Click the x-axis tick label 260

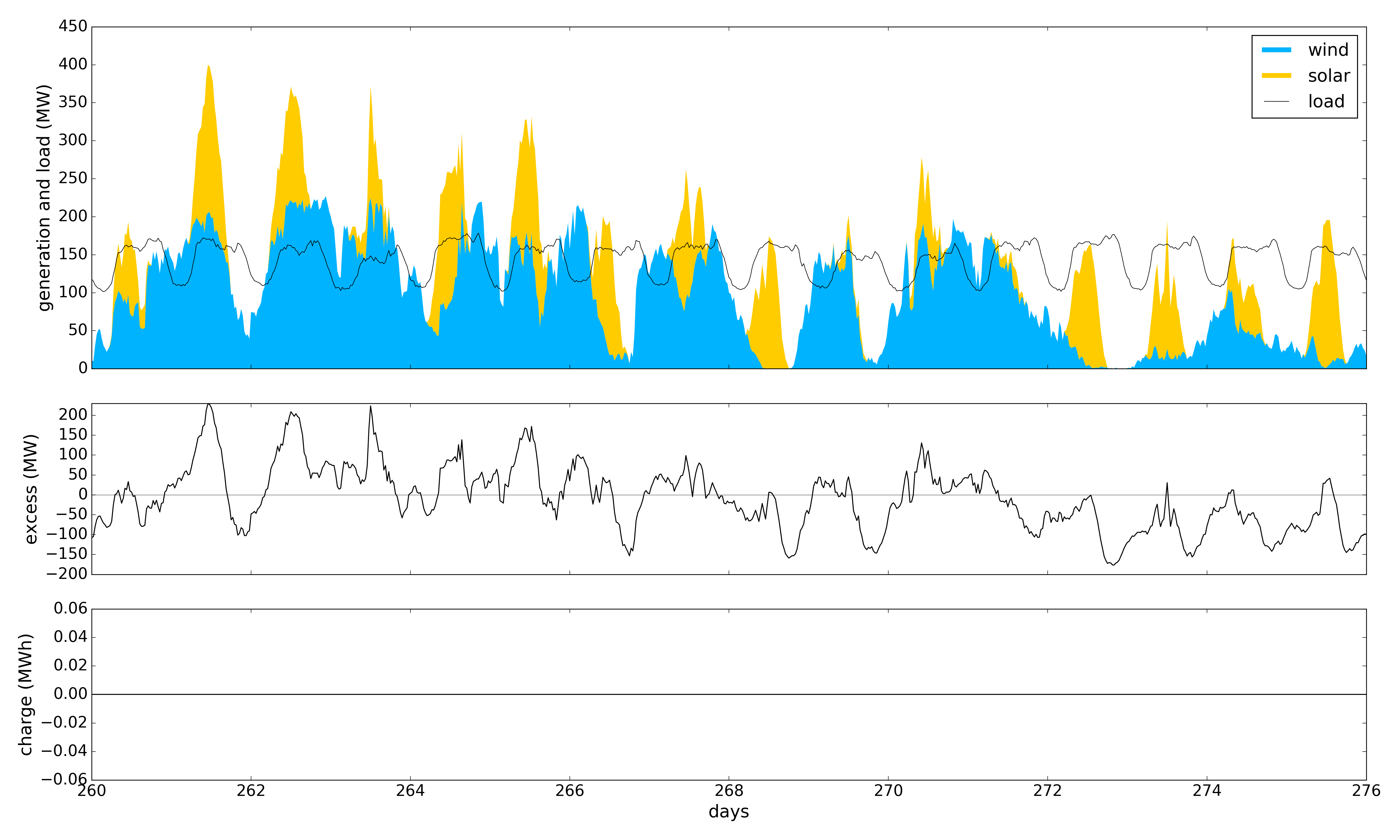point(92,791)
